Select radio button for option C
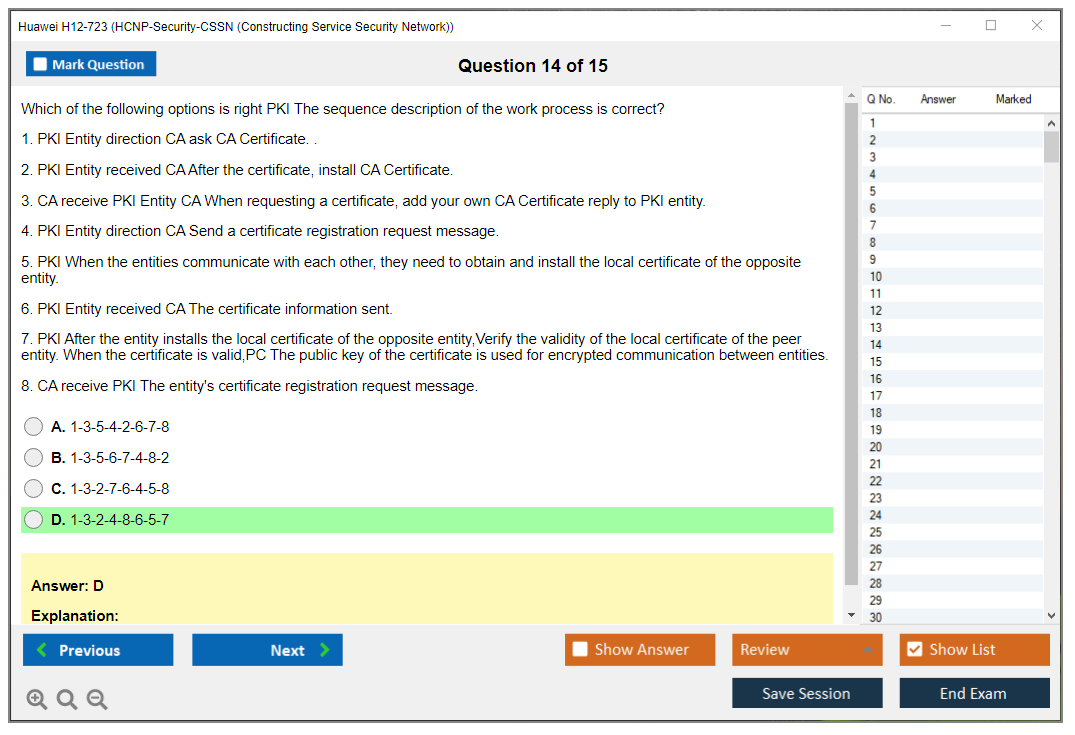Screen dimensions: 1075x735 [x=34, y=489]
